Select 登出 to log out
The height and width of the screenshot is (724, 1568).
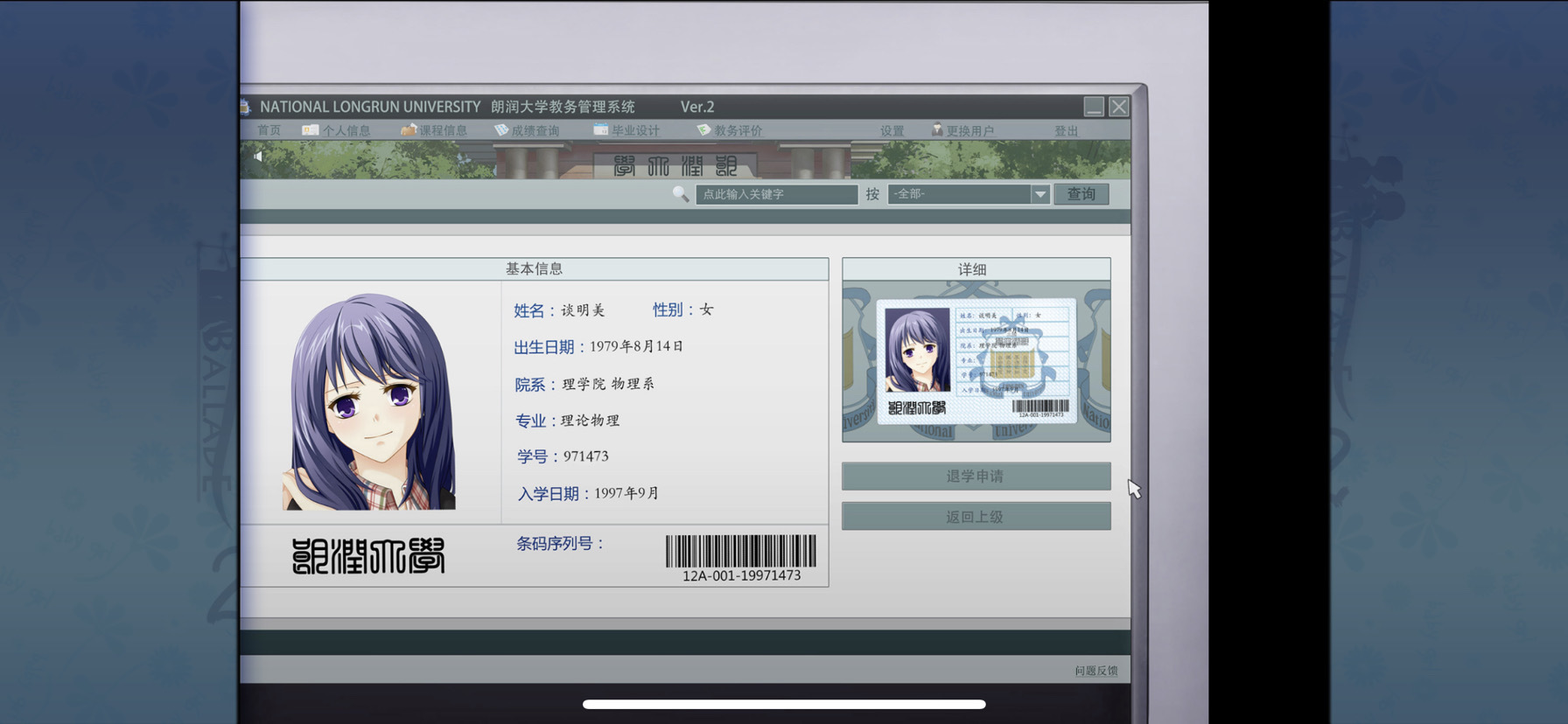point(1066,131)
